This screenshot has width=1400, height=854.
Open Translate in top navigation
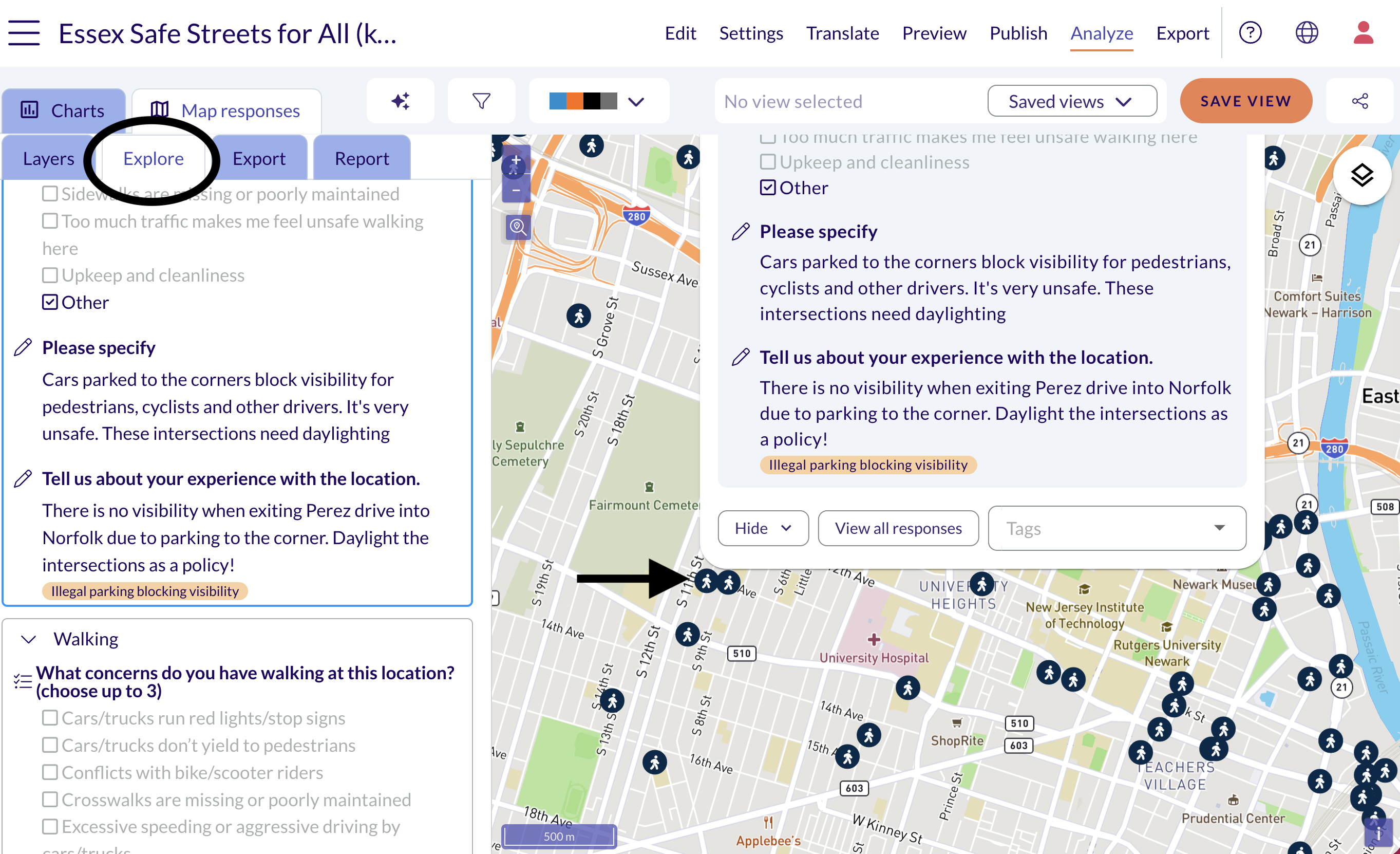[x=843, y=33]
